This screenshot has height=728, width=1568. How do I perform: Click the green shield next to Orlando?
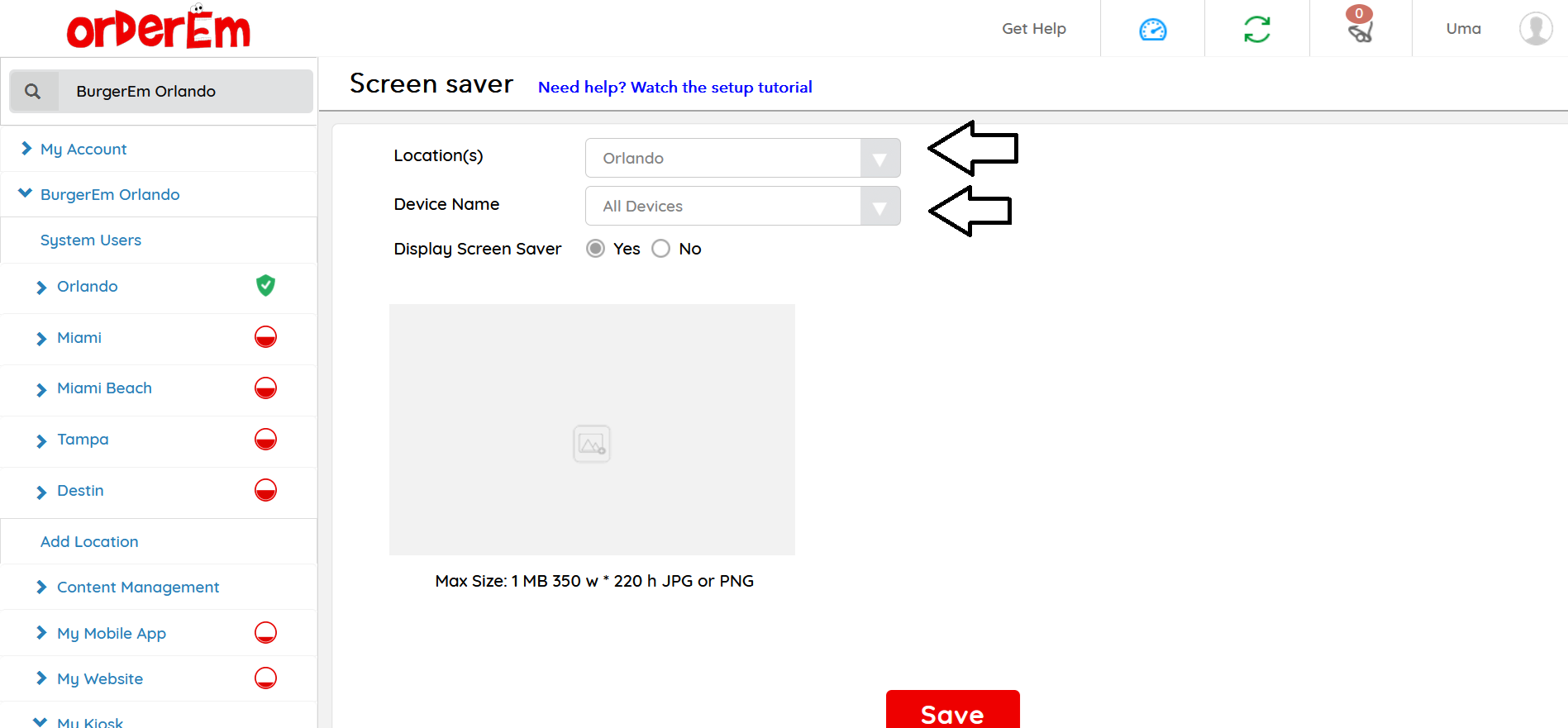coord(265,286)
